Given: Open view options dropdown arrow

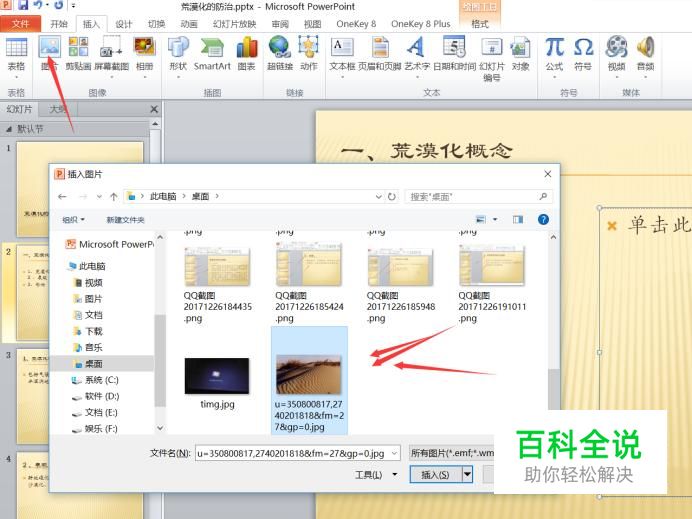Looking at the screenshot, I should 495,219.
